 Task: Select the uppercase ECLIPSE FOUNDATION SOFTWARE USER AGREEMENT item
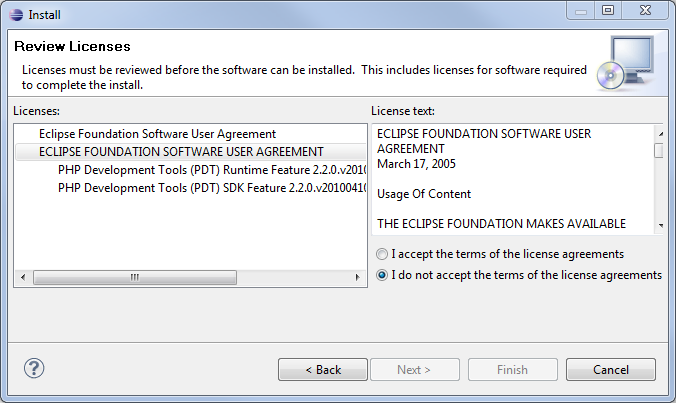181,152
